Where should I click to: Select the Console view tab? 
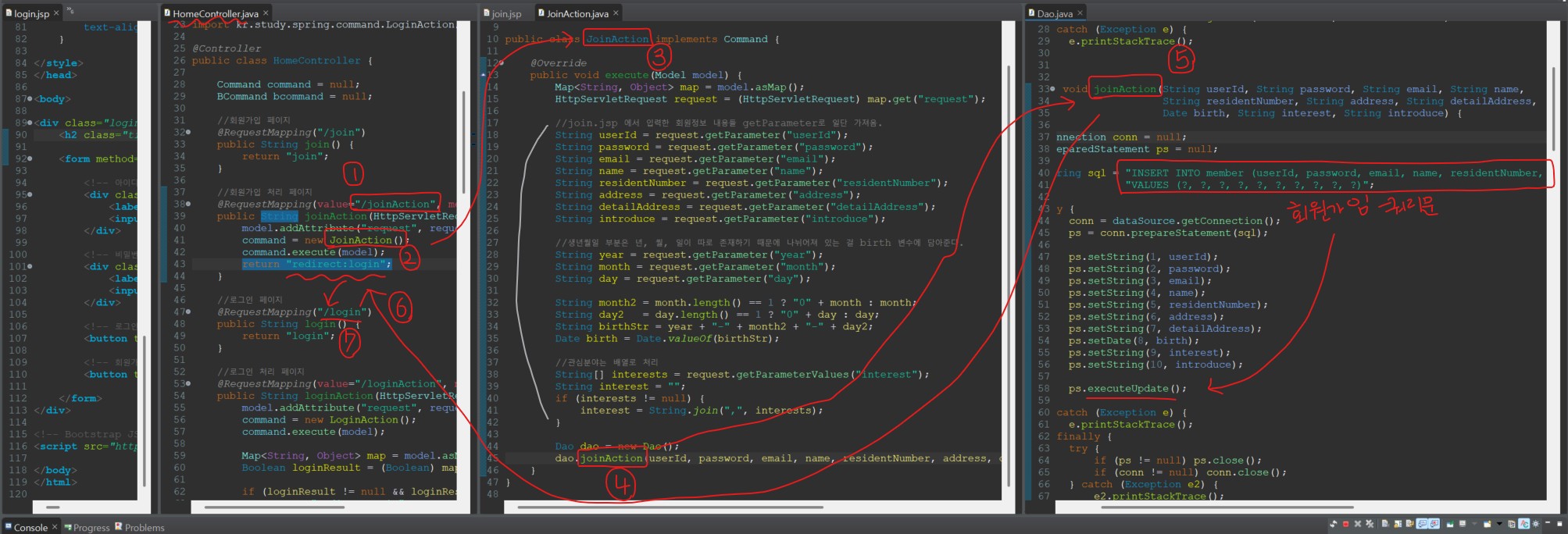(x=31, y=527)
